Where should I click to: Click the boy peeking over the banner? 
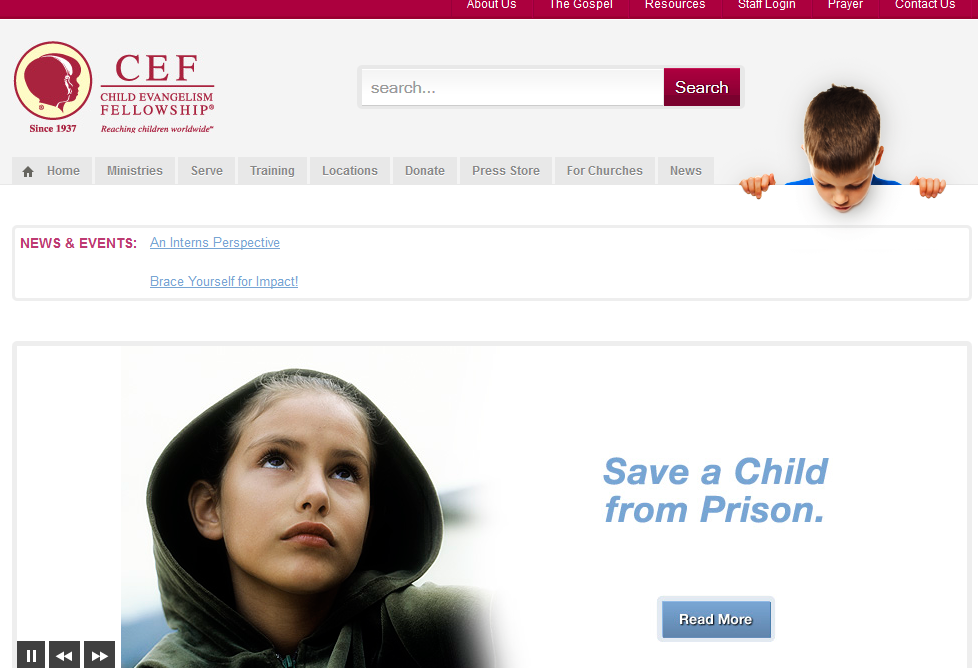[x=842, y=150]
